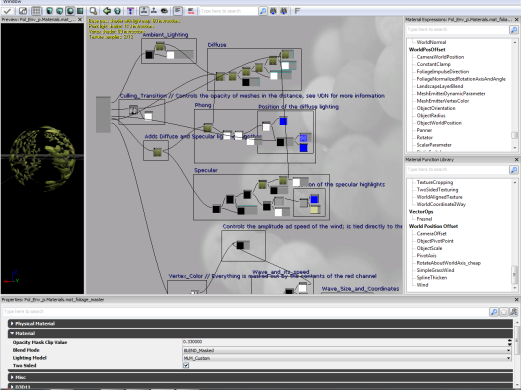
Task: Close the Material Function Library panel
Action: coord(516,160)
